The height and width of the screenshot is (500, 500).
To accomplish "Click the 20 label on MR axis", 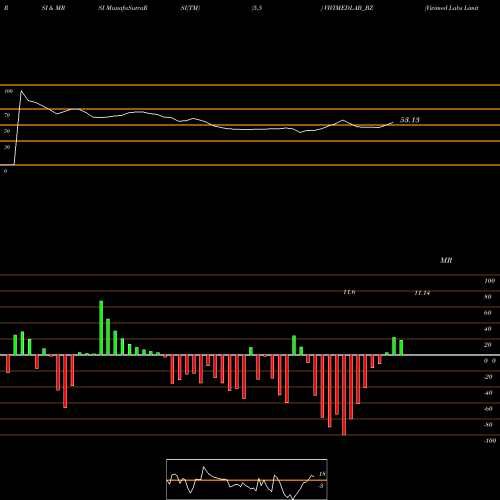I will [x=488, y=345].
